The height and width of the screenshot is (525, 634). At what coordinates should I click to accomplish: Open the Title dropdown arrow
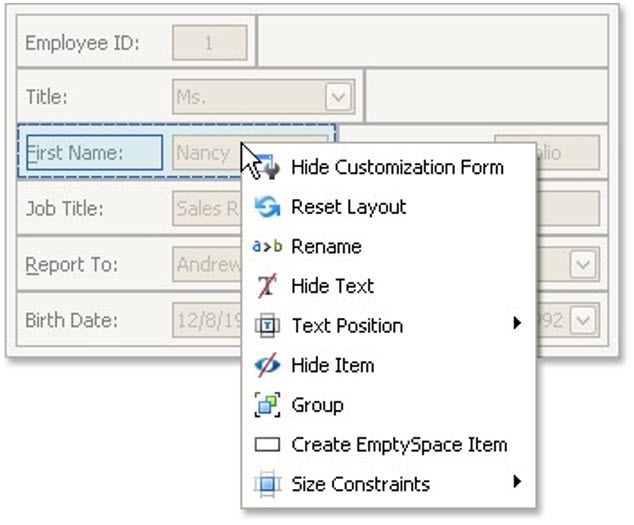(x=339, y=97)
